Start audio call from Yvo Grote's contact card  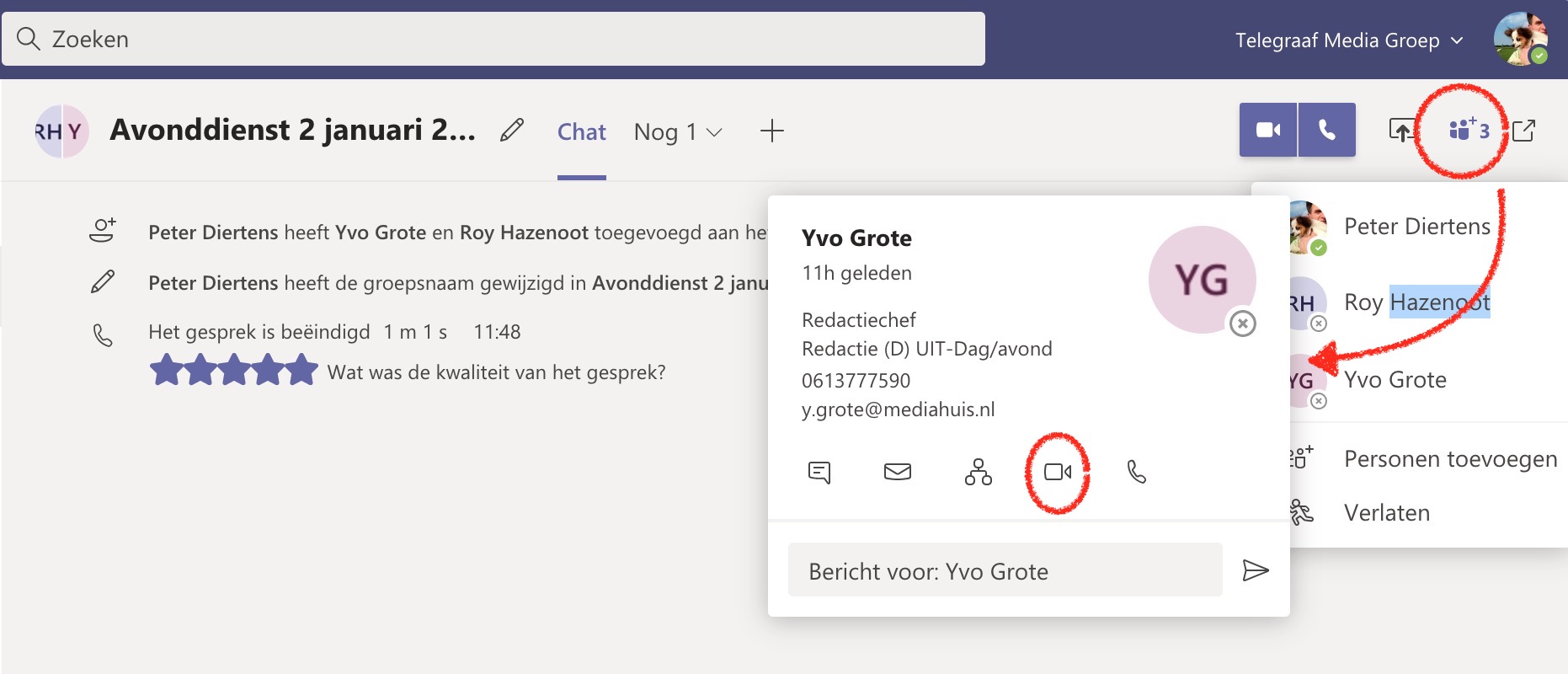[x=1136, y=472]
